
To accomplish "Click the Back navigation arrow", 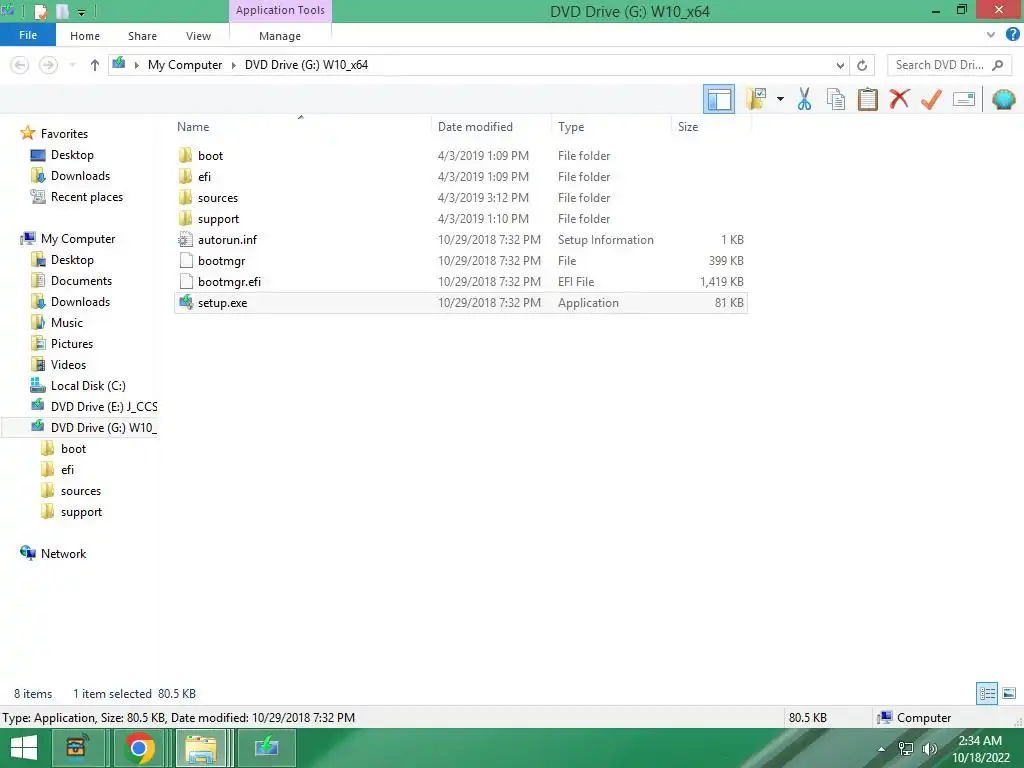I will pos(20,65).
